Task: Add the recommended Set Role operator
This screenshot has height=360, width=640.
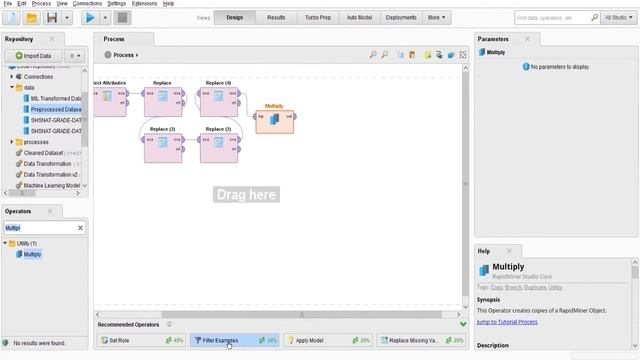Action: tap(141, 340)
